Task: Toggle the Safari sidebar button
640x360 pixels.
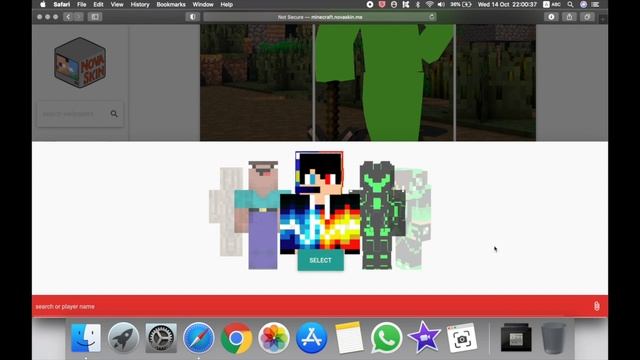Action: tap(95, 17)
